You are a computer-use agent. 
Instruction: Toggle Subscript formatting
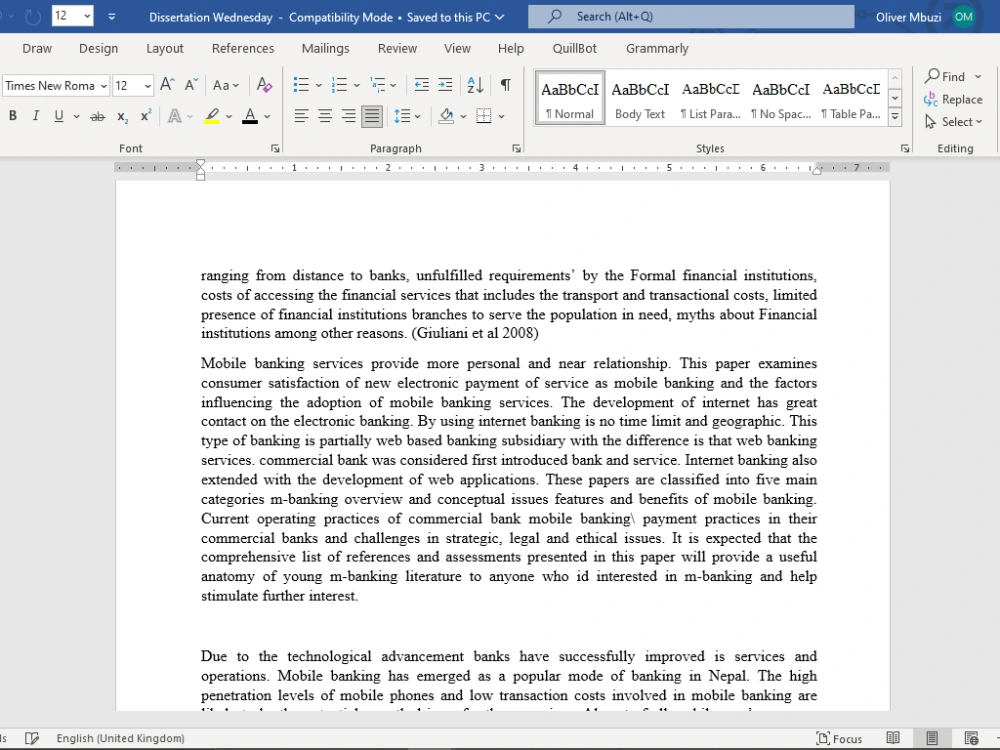click(122, 116)
